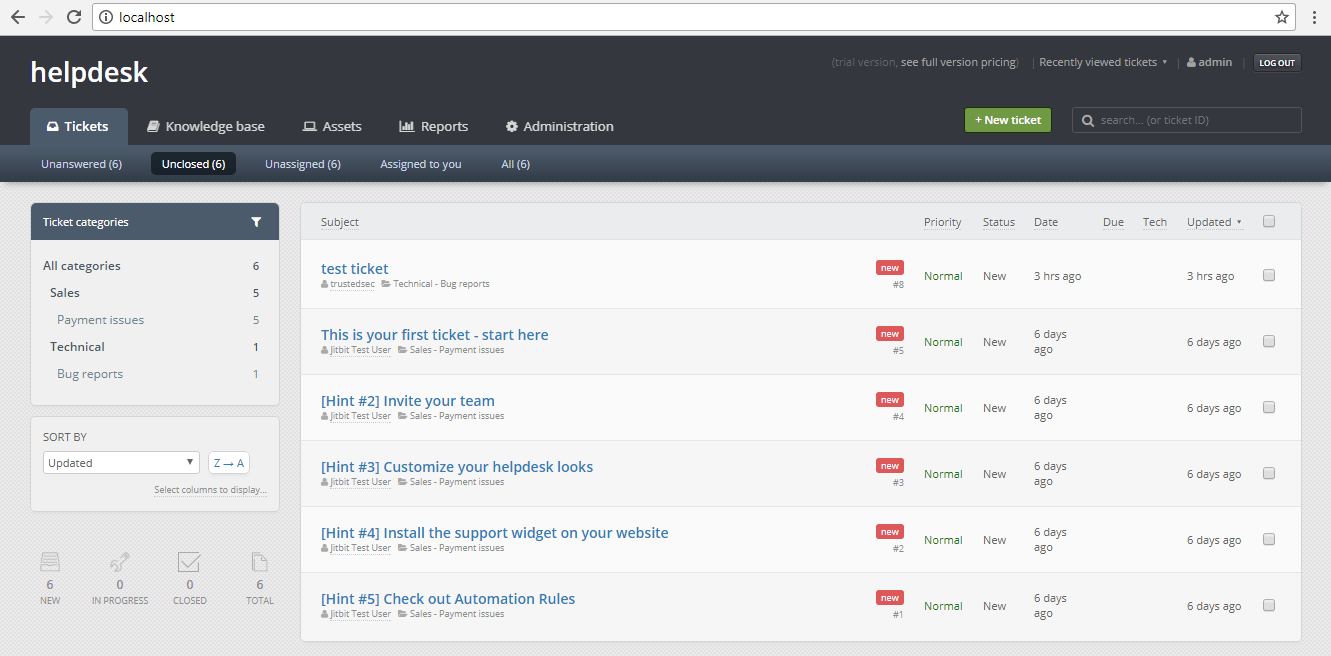Toggle the select-all checkbox in table header

pyautogui.click(x=1269, y=222)
